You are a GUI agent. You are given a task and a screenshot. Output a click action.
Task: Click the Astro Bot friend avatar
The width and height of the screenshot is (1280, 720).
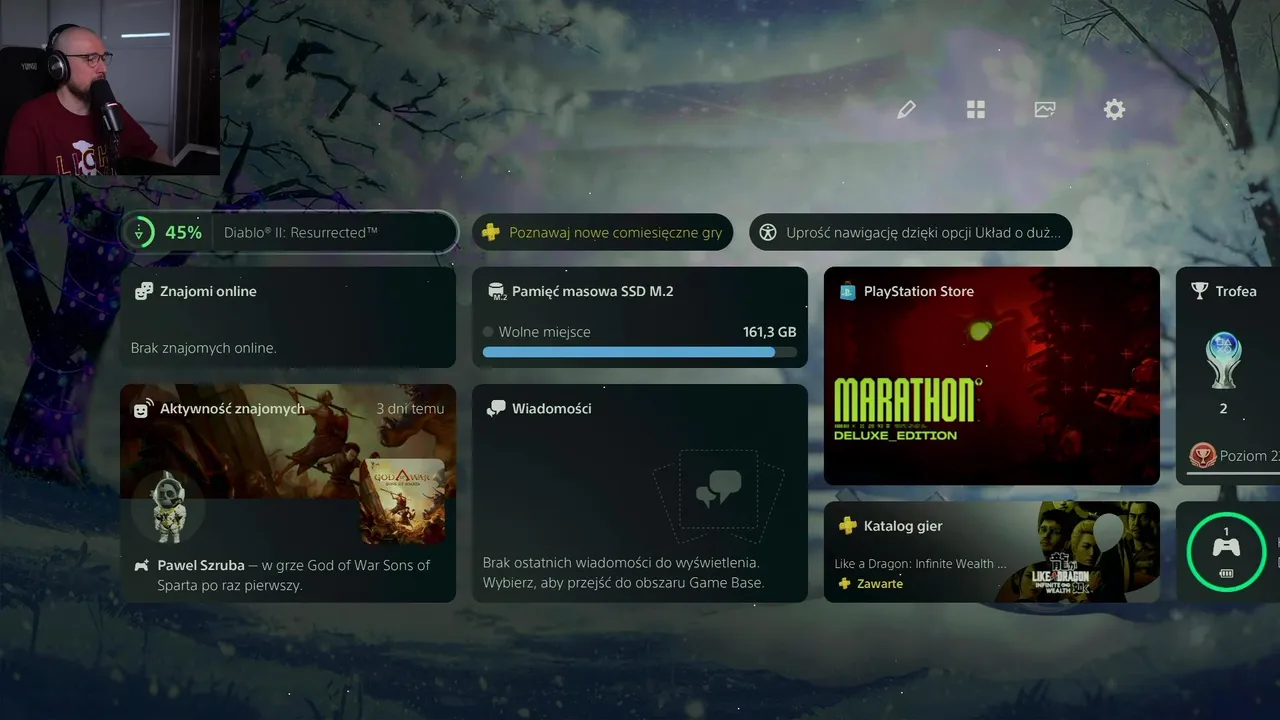[168, 507]
